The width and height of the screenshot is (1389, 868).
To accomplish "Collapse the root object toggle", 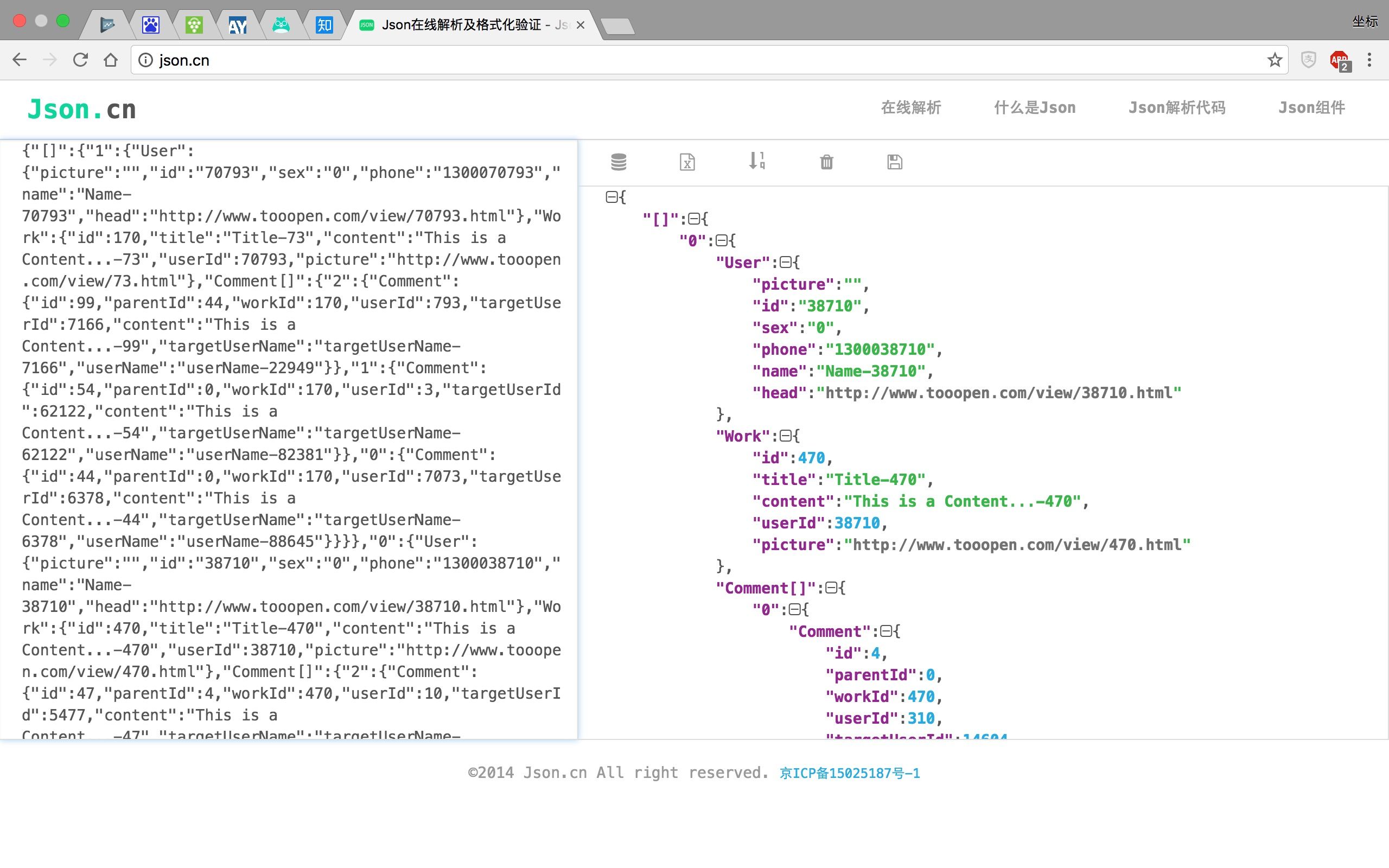I will tap(611, 197).
